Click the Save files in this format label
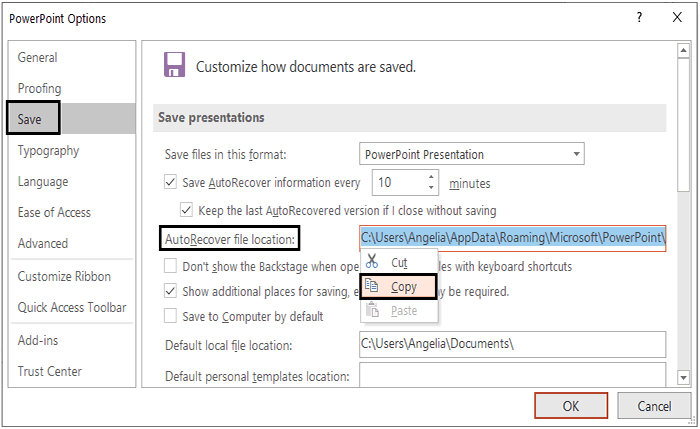 [225, 154]
